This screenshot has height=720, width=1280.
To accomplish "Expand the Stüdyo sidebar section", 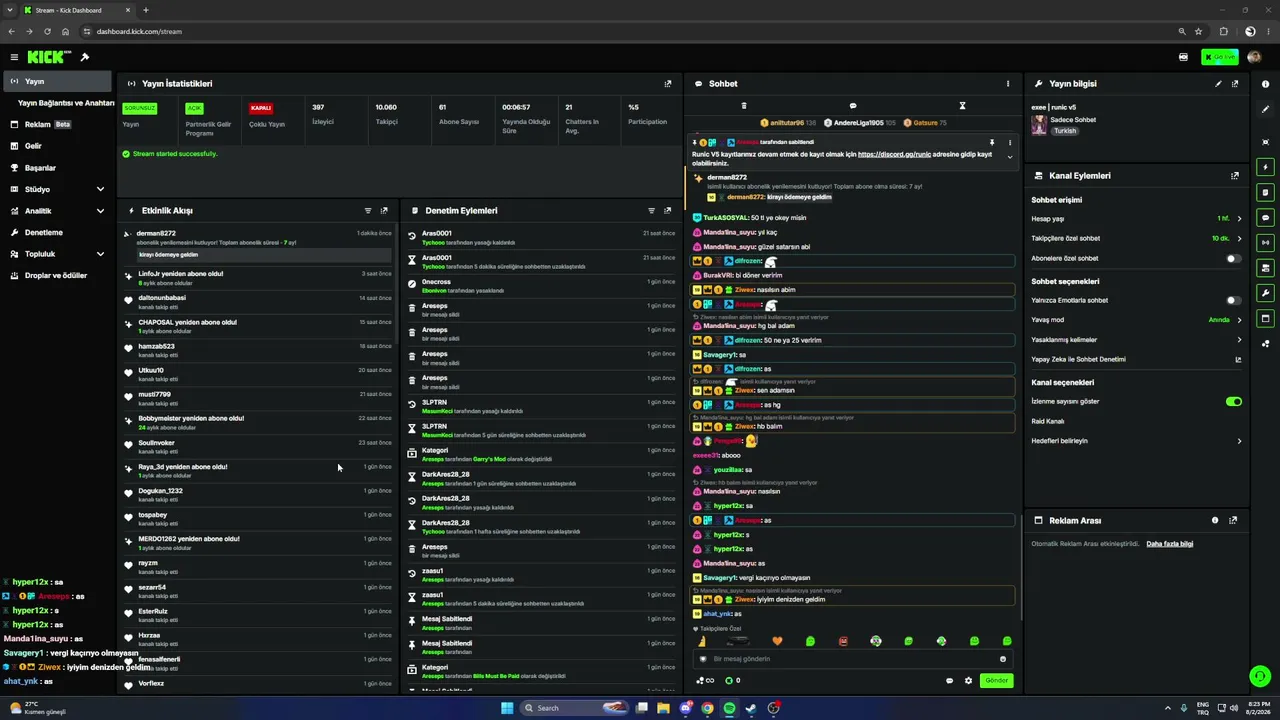I will point(100,190).
